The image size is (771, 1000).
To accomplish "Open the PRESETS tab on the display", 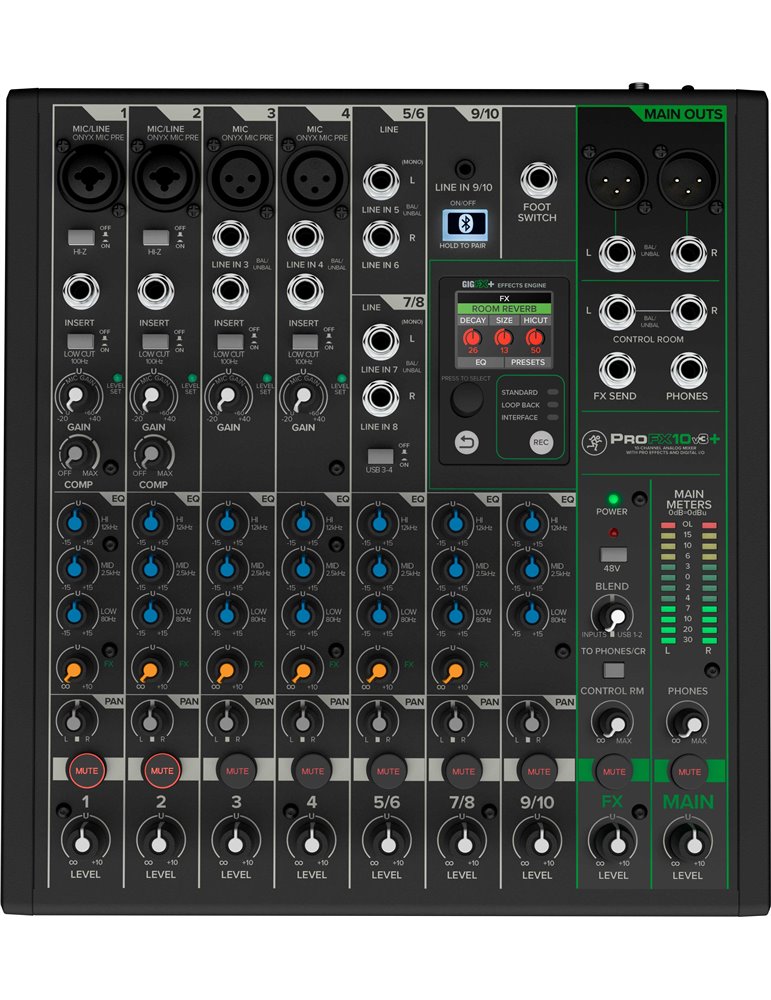I will click(x=528, y=362).
